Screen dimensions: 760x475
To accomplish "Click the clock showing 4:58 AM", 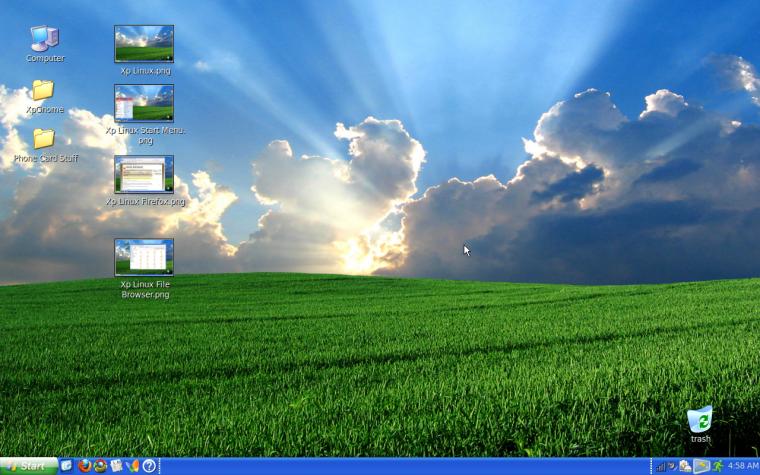I will coord(743,466).
